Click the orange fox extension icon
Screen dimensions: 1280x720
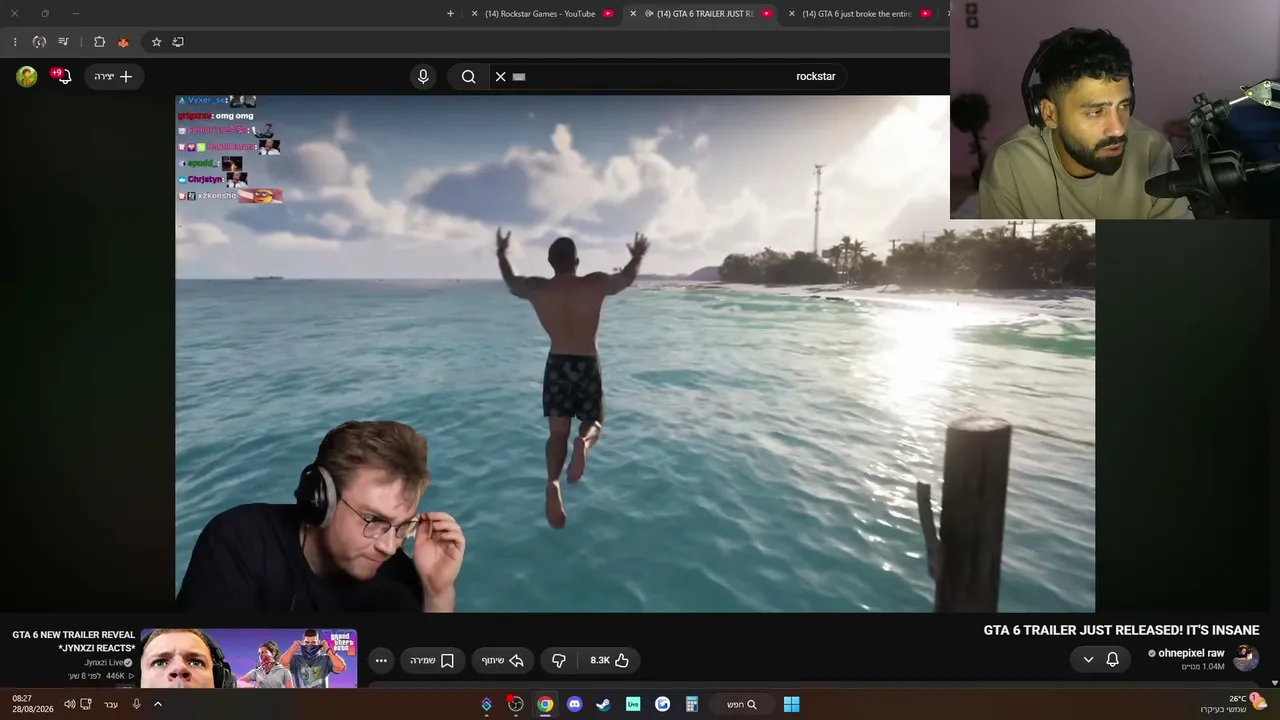123,42
